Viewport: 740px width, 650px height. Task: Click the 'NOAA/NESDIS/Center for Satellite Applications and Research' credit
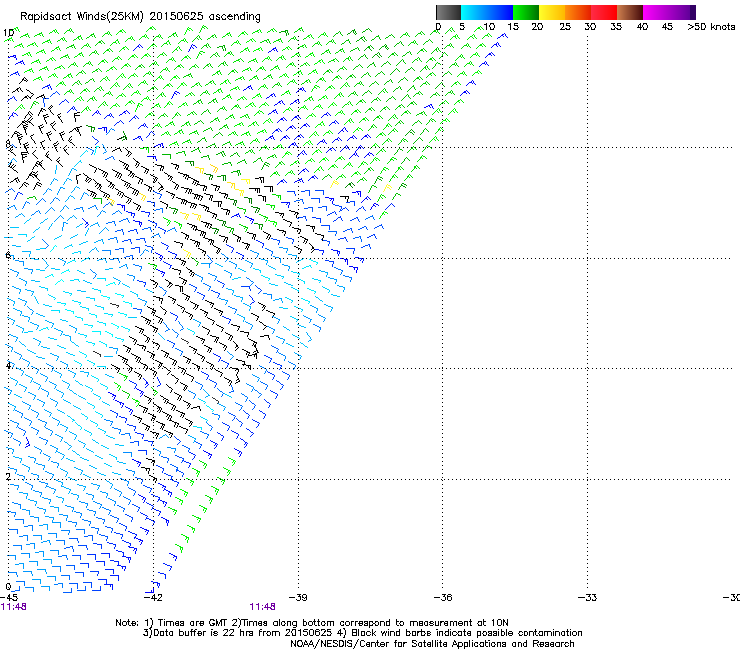(432, 644)
